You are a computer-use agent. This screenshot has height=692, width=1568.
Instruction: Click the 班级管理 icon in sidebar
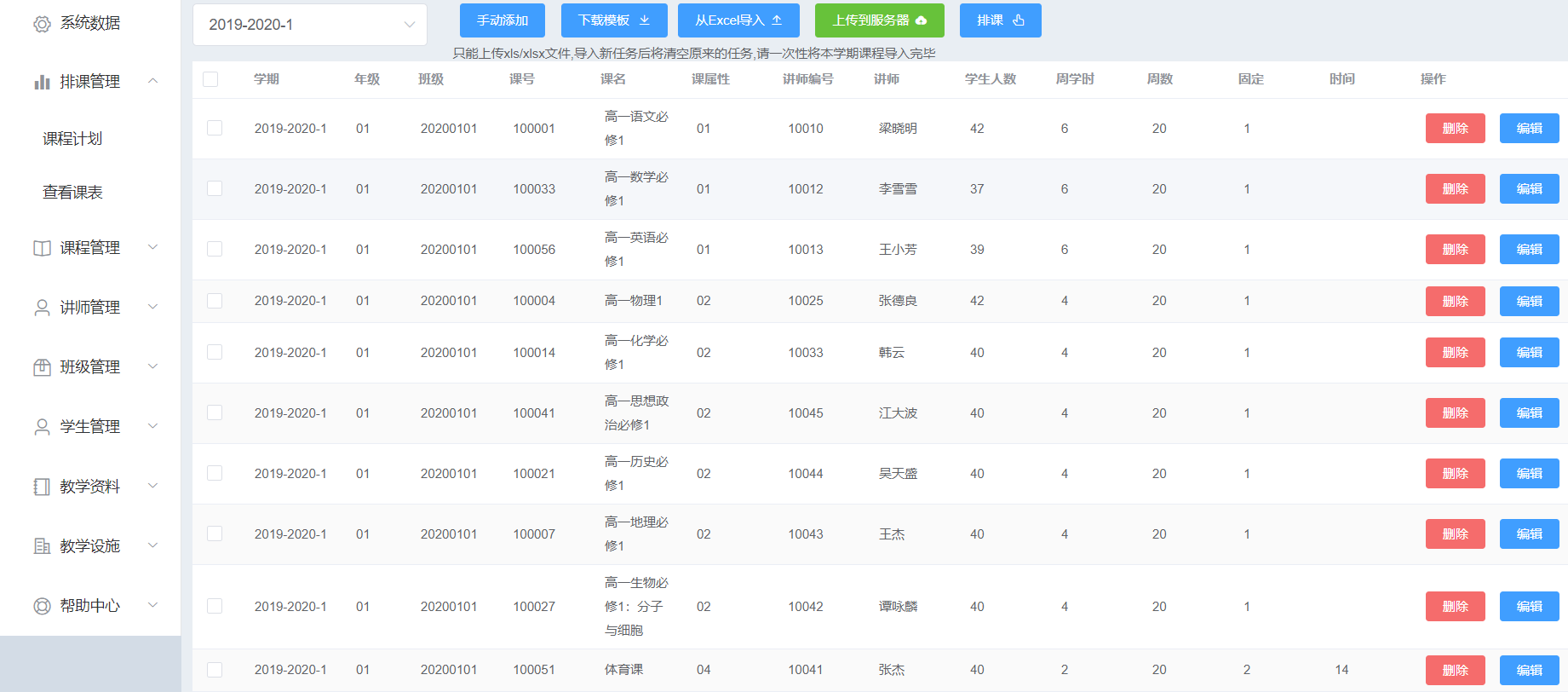pyautogui.click(x=42, y=367)
